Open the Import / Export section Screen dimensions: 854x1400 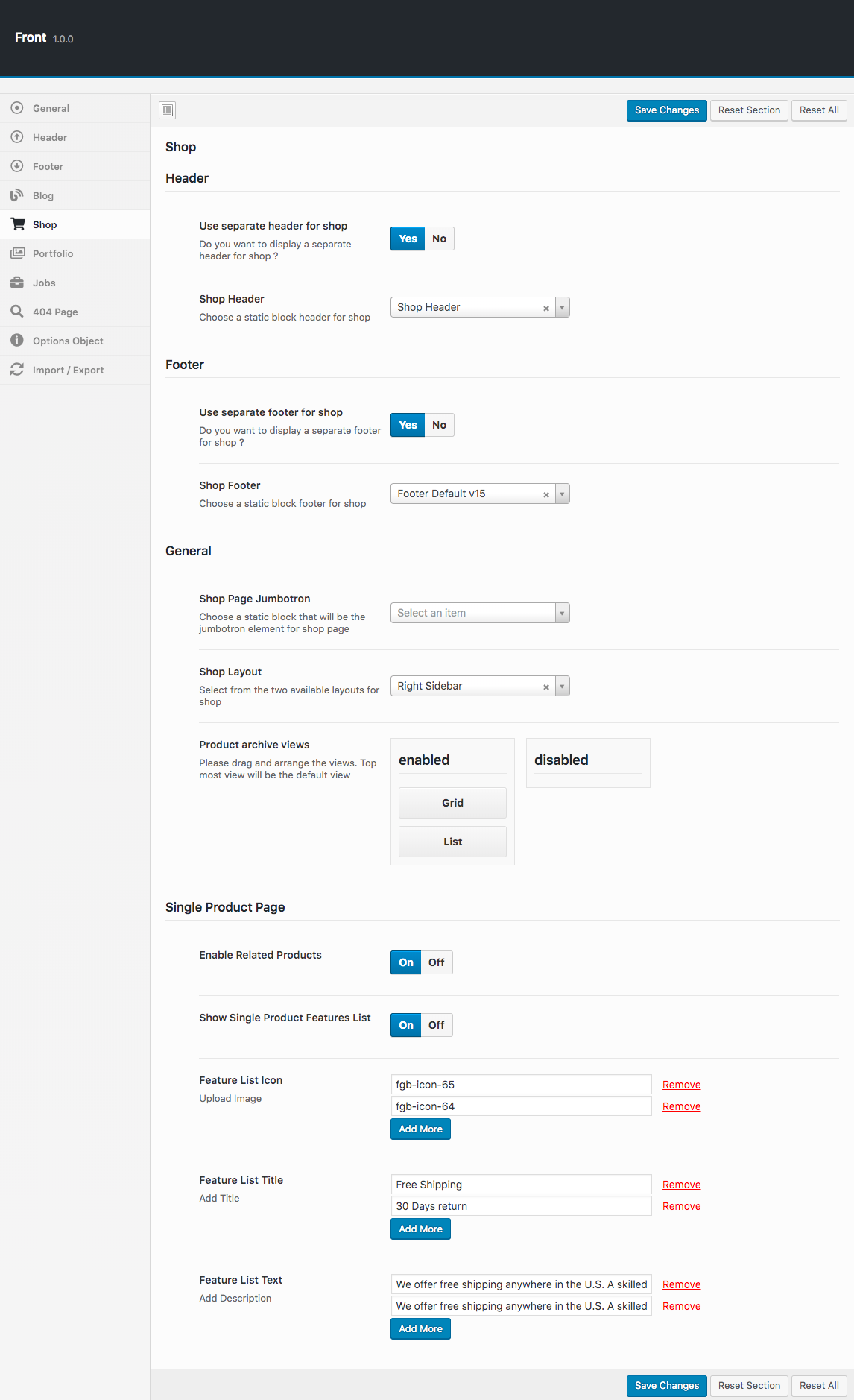[x=75, y=370]
